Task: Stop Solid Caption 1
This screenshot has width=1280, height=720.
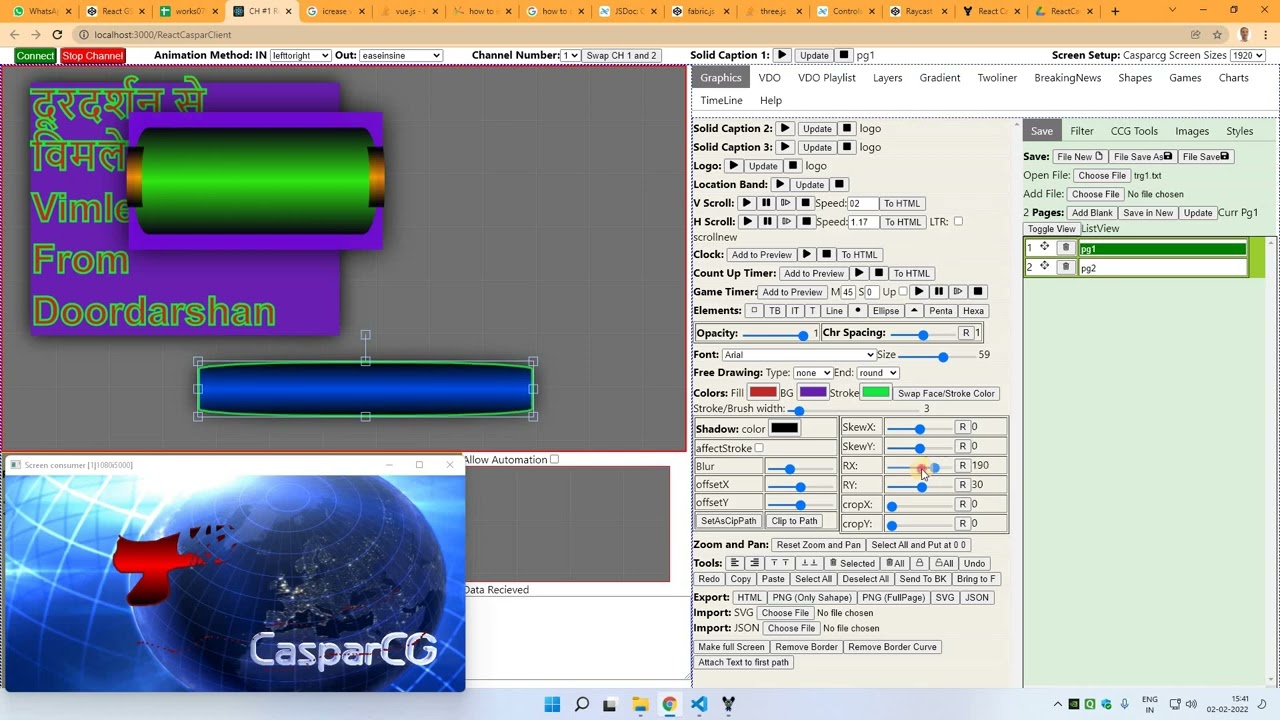Action: tap(844, 55)
